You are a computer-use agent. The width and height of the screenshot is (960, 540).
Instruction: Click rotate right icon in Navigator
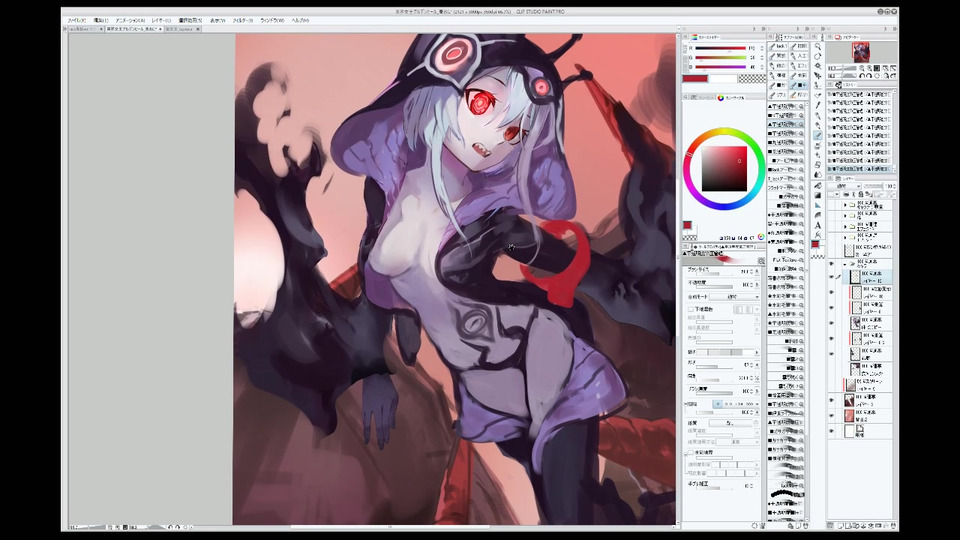(x=869, y=75)
